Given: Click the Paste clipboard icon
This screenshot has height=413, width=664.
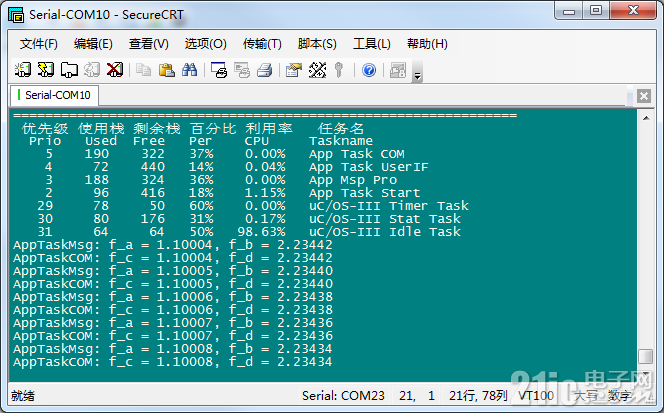Looking at the screenshot, I should pos(166,70).
